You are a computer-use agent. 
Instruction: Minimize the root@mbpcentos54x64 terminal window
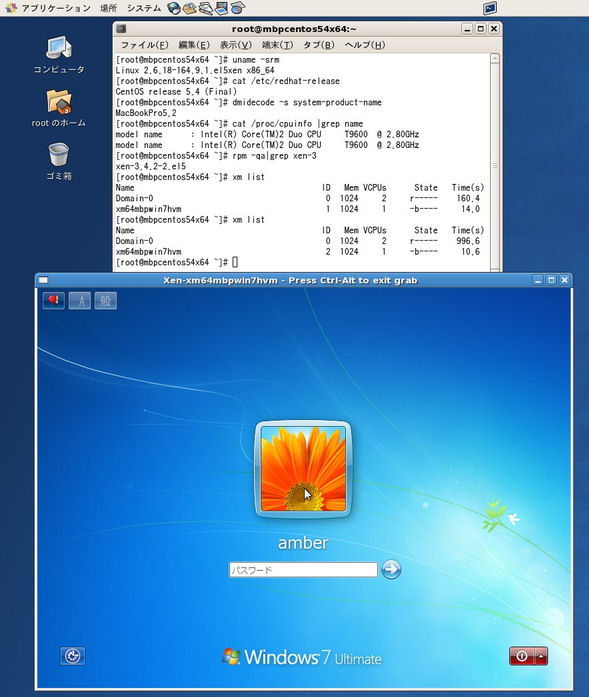[467, 29]
